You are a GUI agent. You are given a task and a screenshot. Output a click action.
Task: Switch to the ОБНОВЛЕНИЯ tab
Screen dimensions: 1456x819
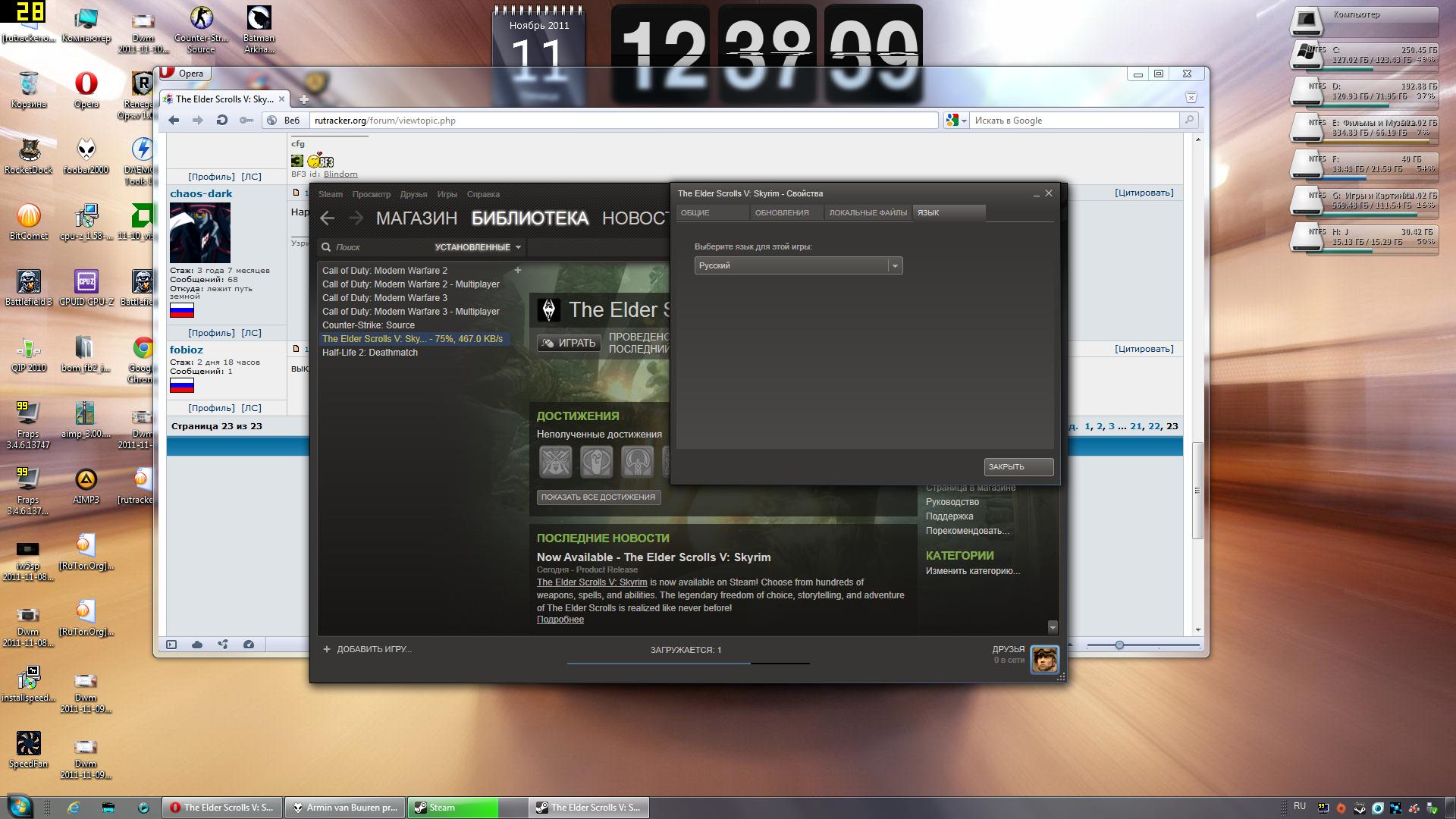point(786,213)
